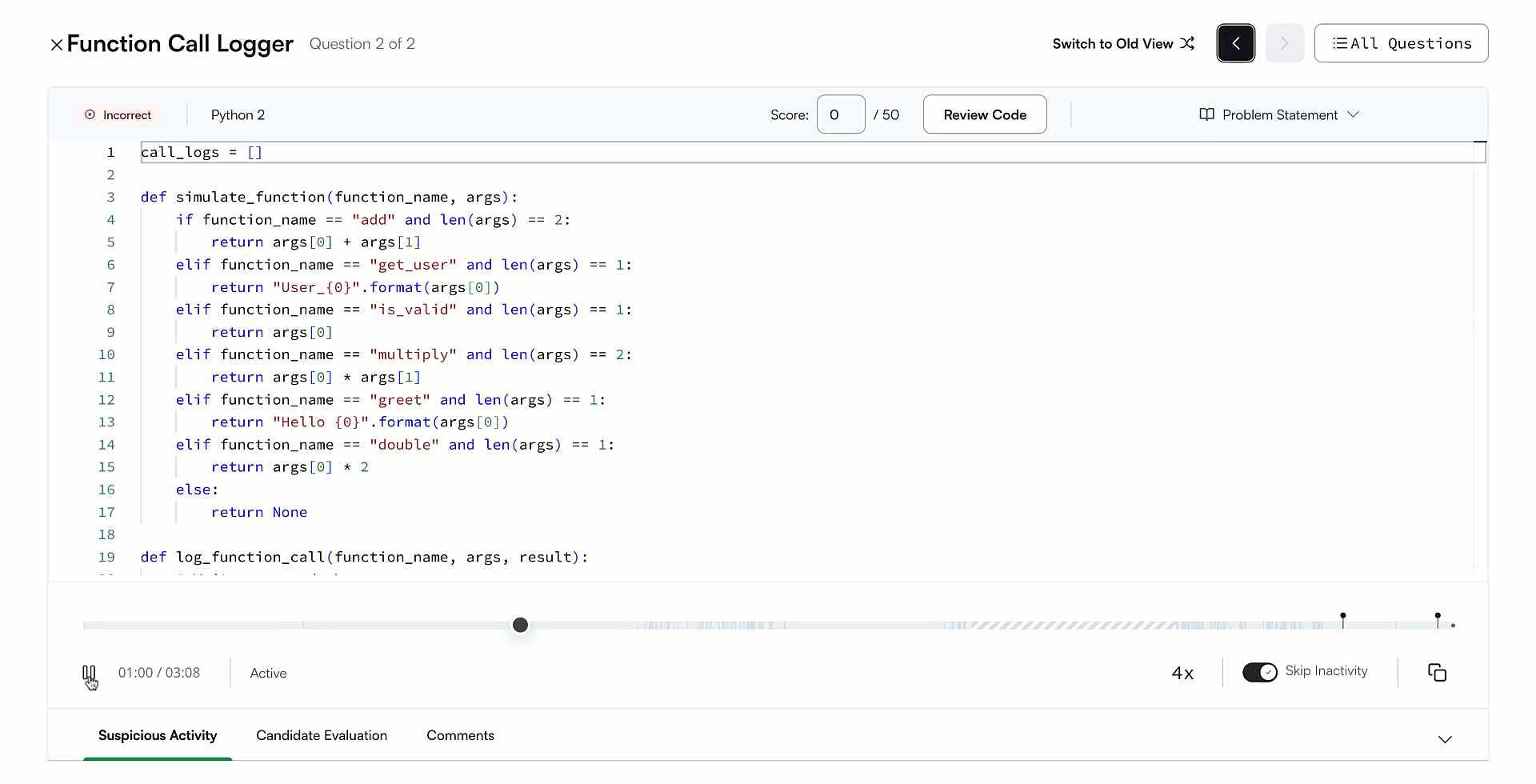Viewport: 1536px width, 784px height.
Task: Select the 4x playback speed
Action: pos(1183,673)
